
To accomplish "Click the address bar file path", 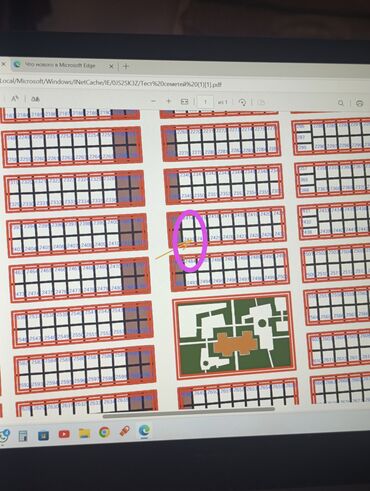I will point(111,82).
